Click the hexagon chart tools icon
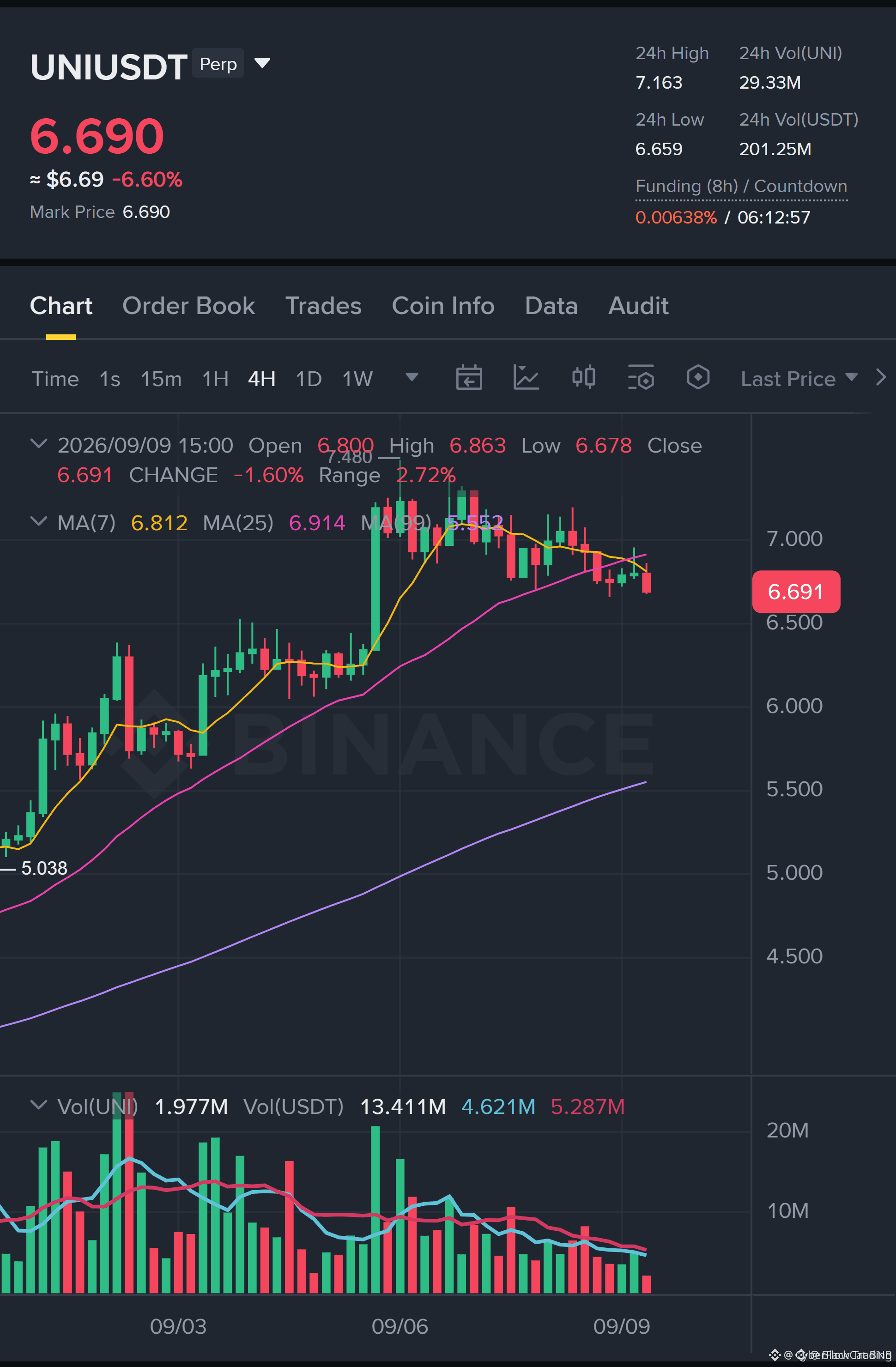The image size is (896, 1367). coord(698,377)
